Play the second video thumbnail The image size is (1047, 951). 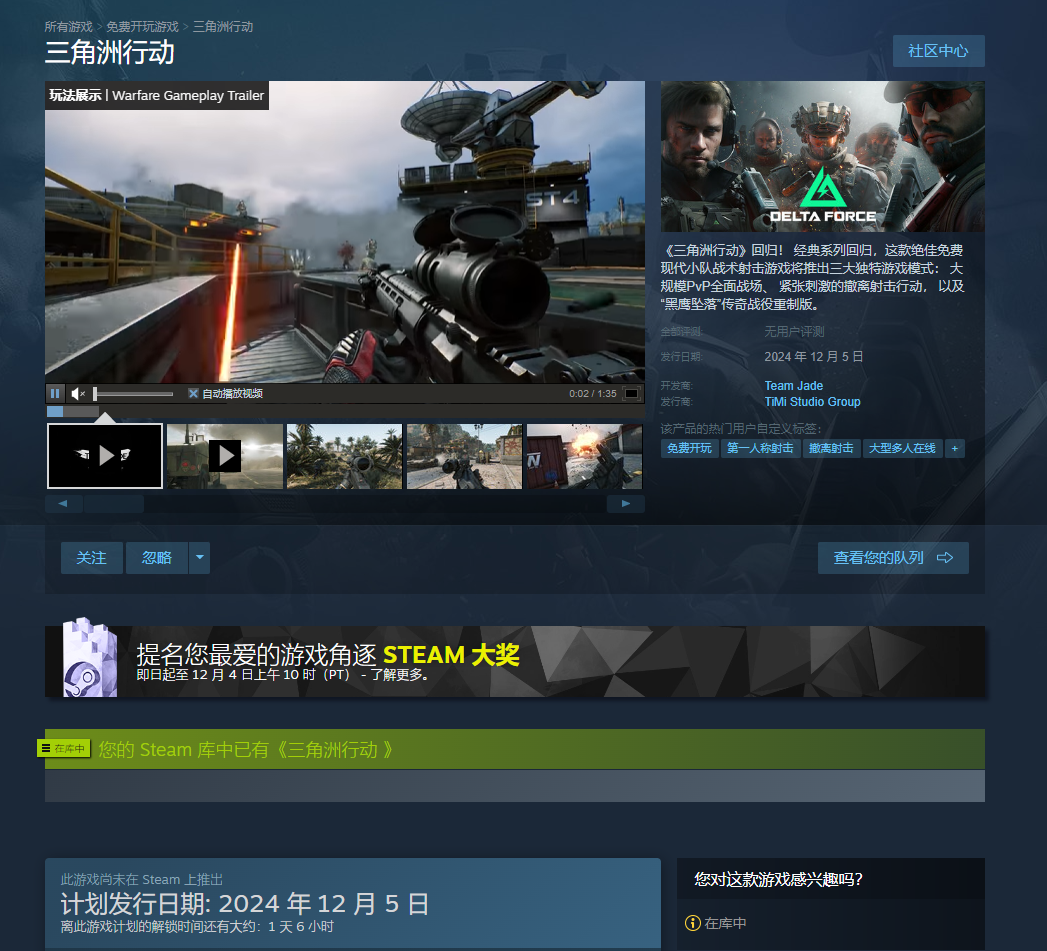pyautogui.click(x=224, y=456)
